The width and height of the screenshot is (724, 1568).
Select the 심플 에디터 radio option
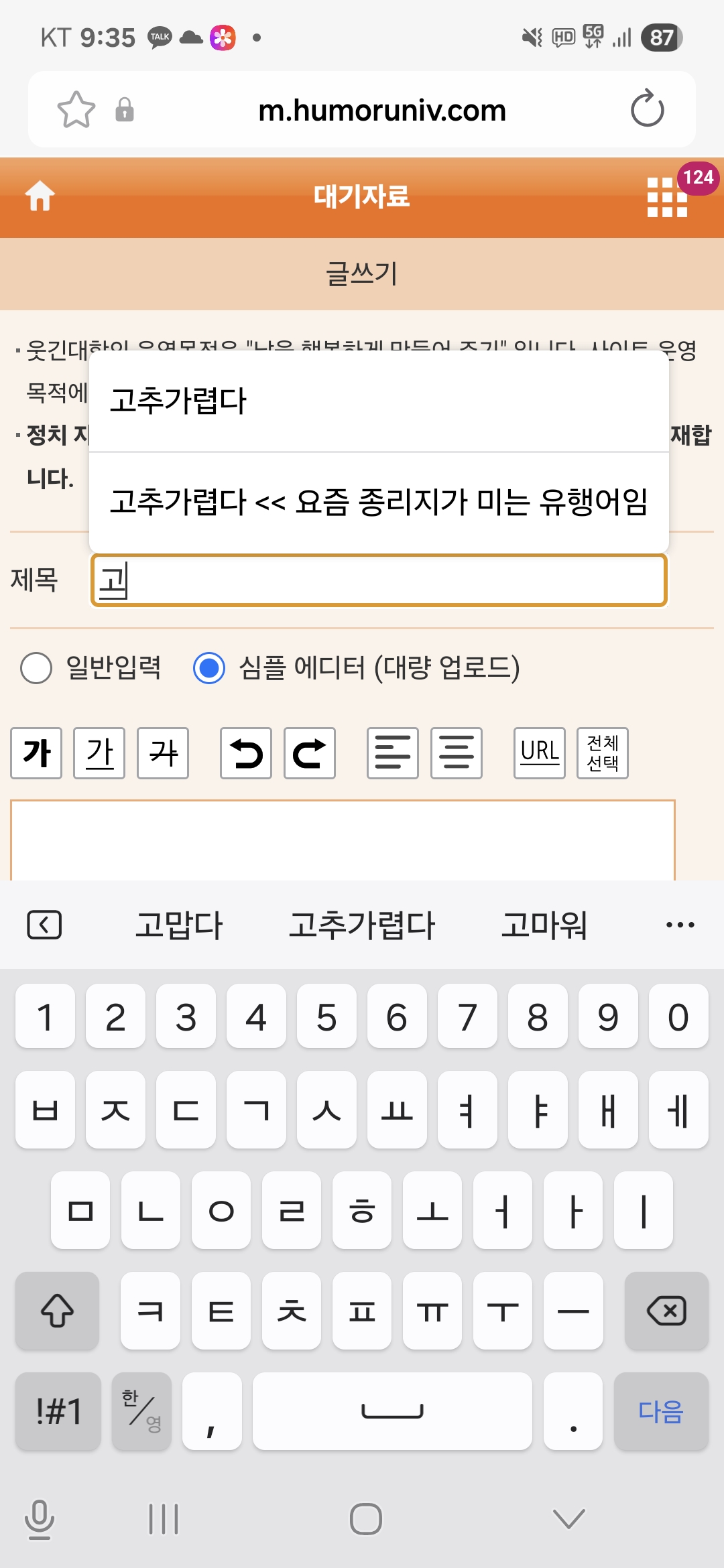[x=209, y=668]
